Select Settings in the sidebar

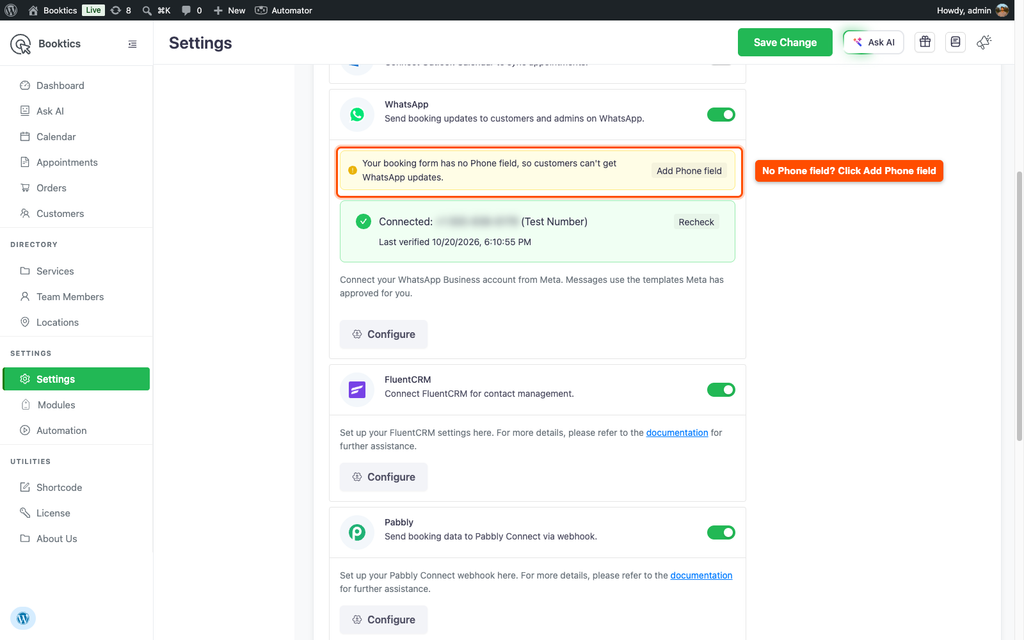(76, 379)
